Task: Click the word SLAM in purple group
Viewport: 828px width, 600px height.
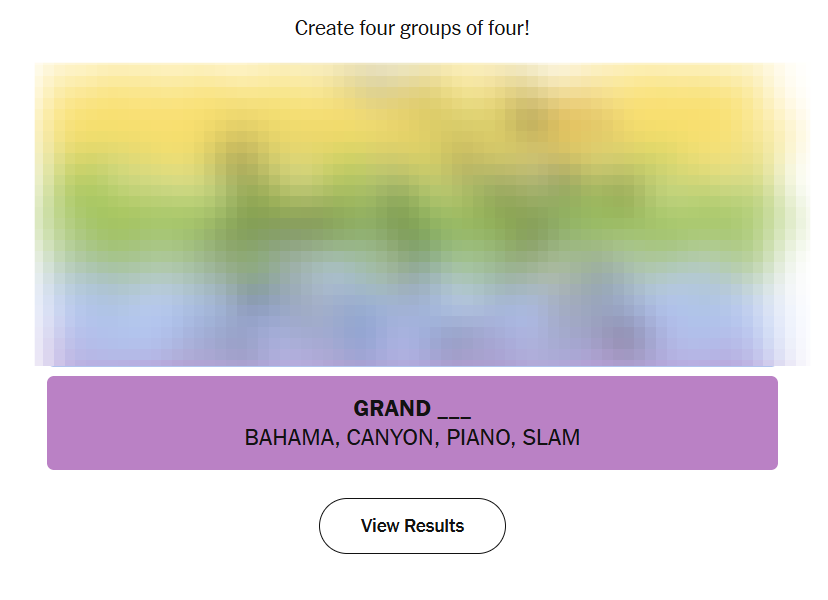Action: pyautogui.click(x=551, y=438)
